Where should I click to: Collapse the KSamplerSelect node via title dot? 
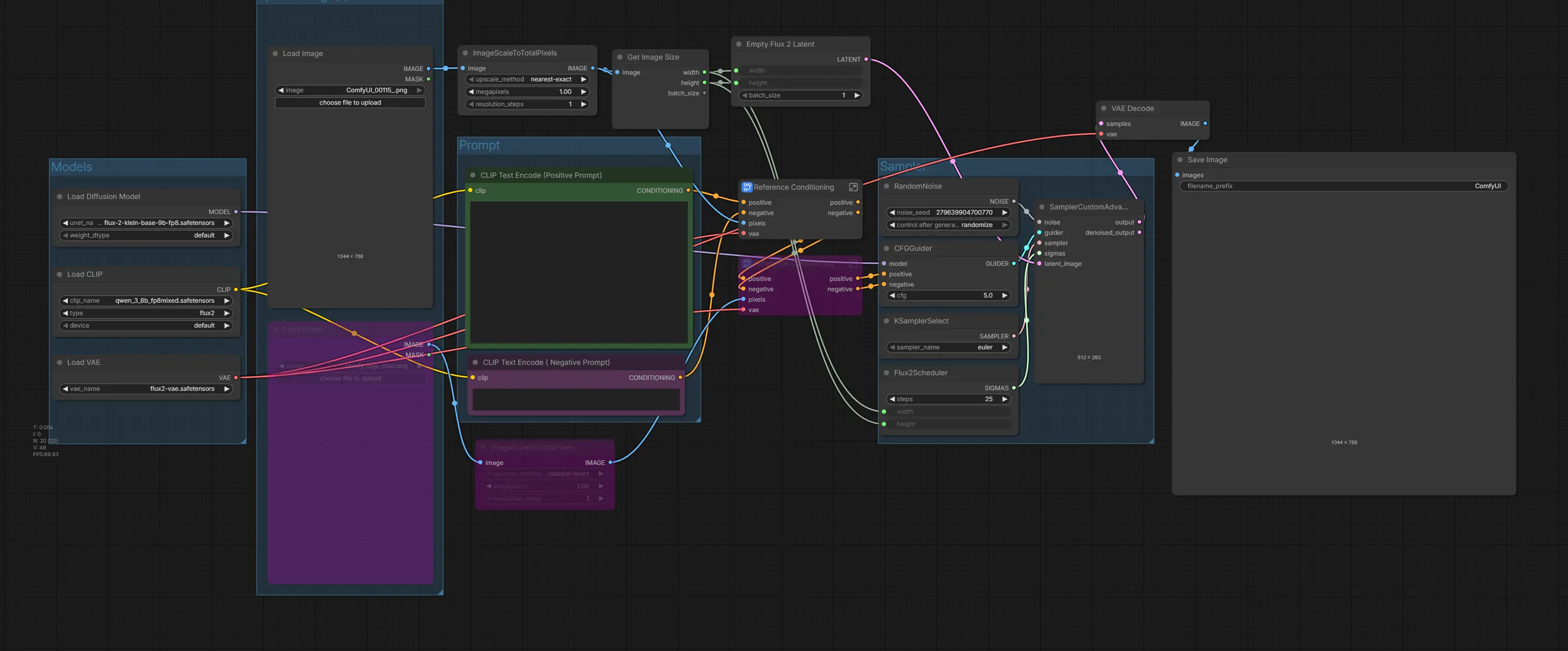(x=886, y=321)
